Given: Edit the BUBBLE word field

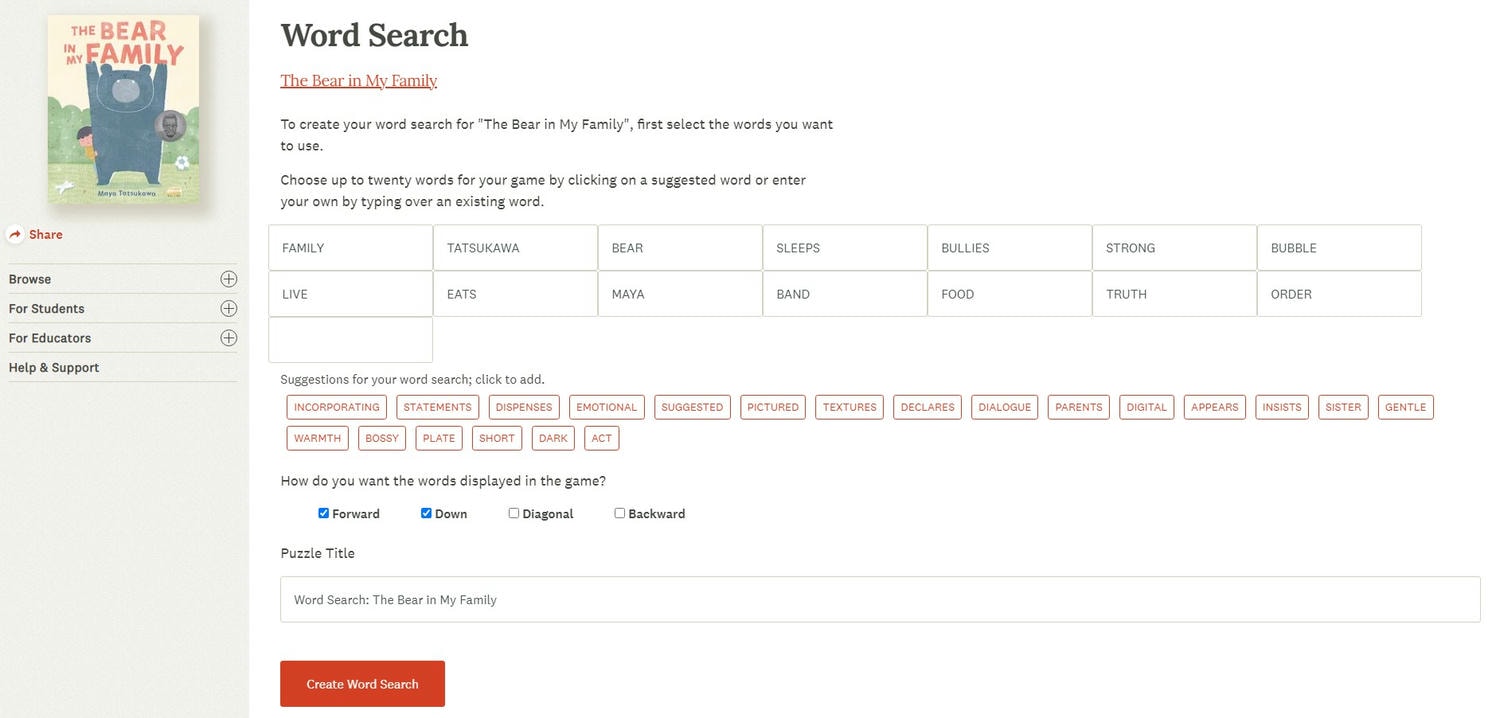Looking at the screenshot, I should pyautogui.click(x=1339, y=248).
